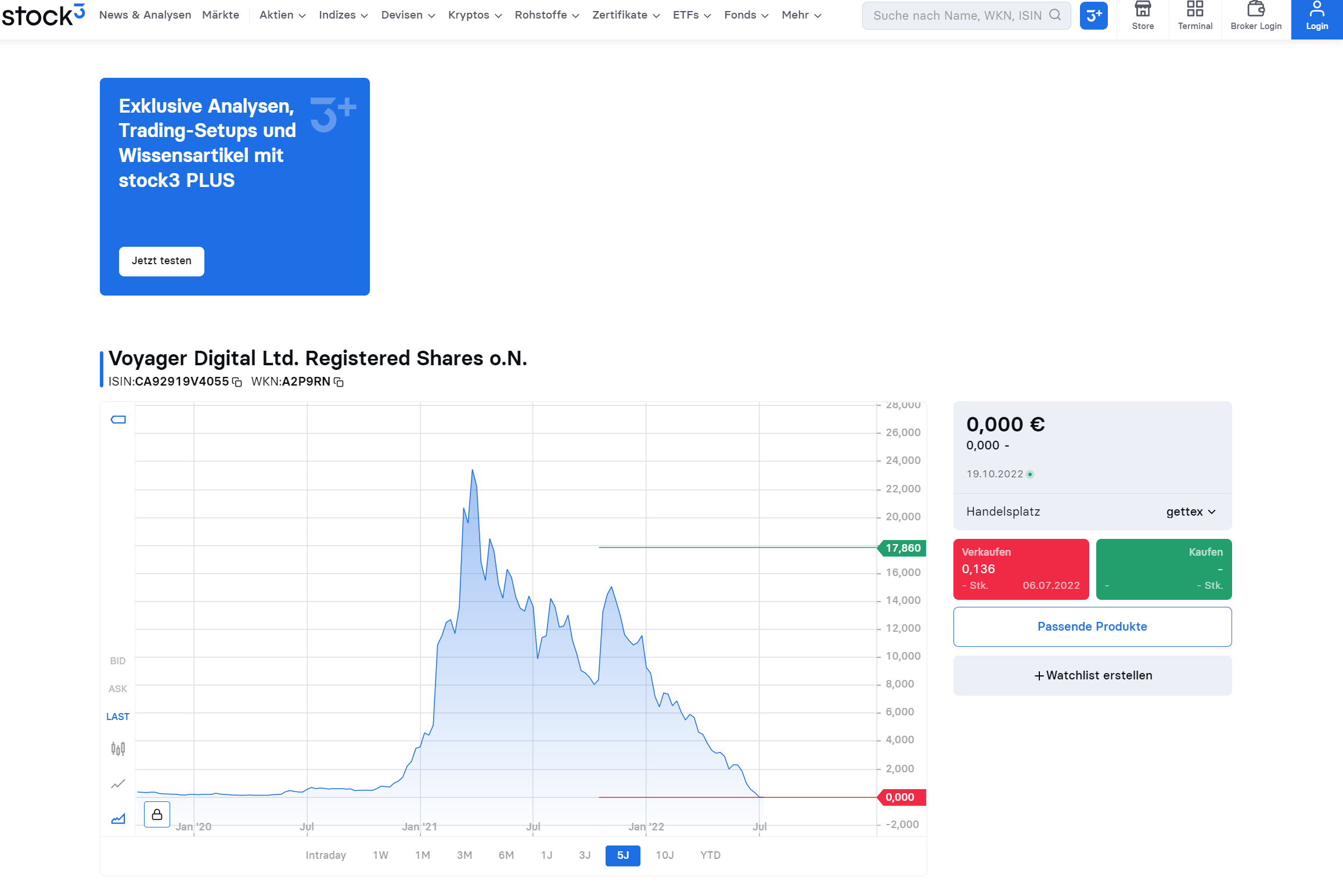
Task: Toggle BID price line
Action: pyautogui.click(x=118, y=661)
